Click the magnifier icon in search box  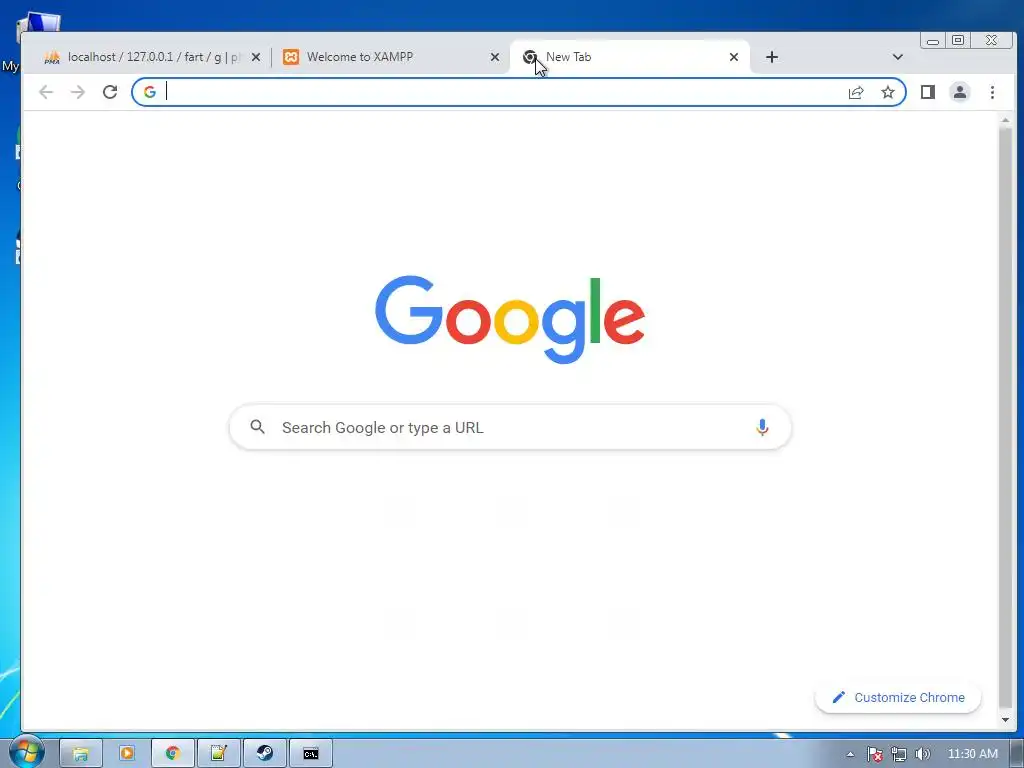(x=257, y=427)
